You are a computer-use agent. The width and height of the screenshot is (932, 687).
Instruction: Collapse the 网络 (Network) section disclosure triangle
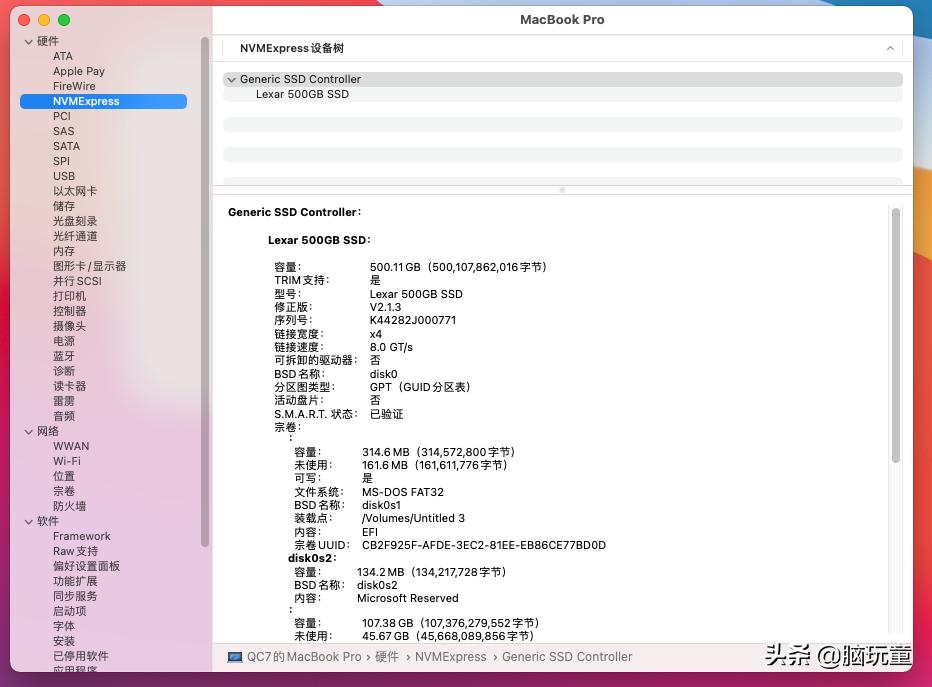[30, 431]
